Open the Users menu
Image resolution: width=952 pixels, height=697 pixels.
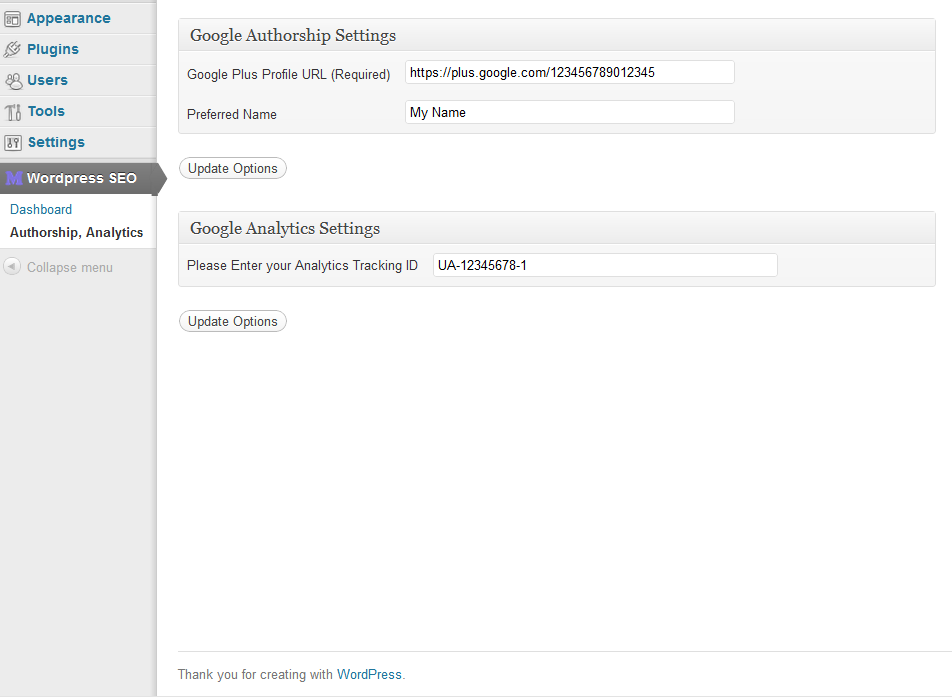[x=47, y=80]
